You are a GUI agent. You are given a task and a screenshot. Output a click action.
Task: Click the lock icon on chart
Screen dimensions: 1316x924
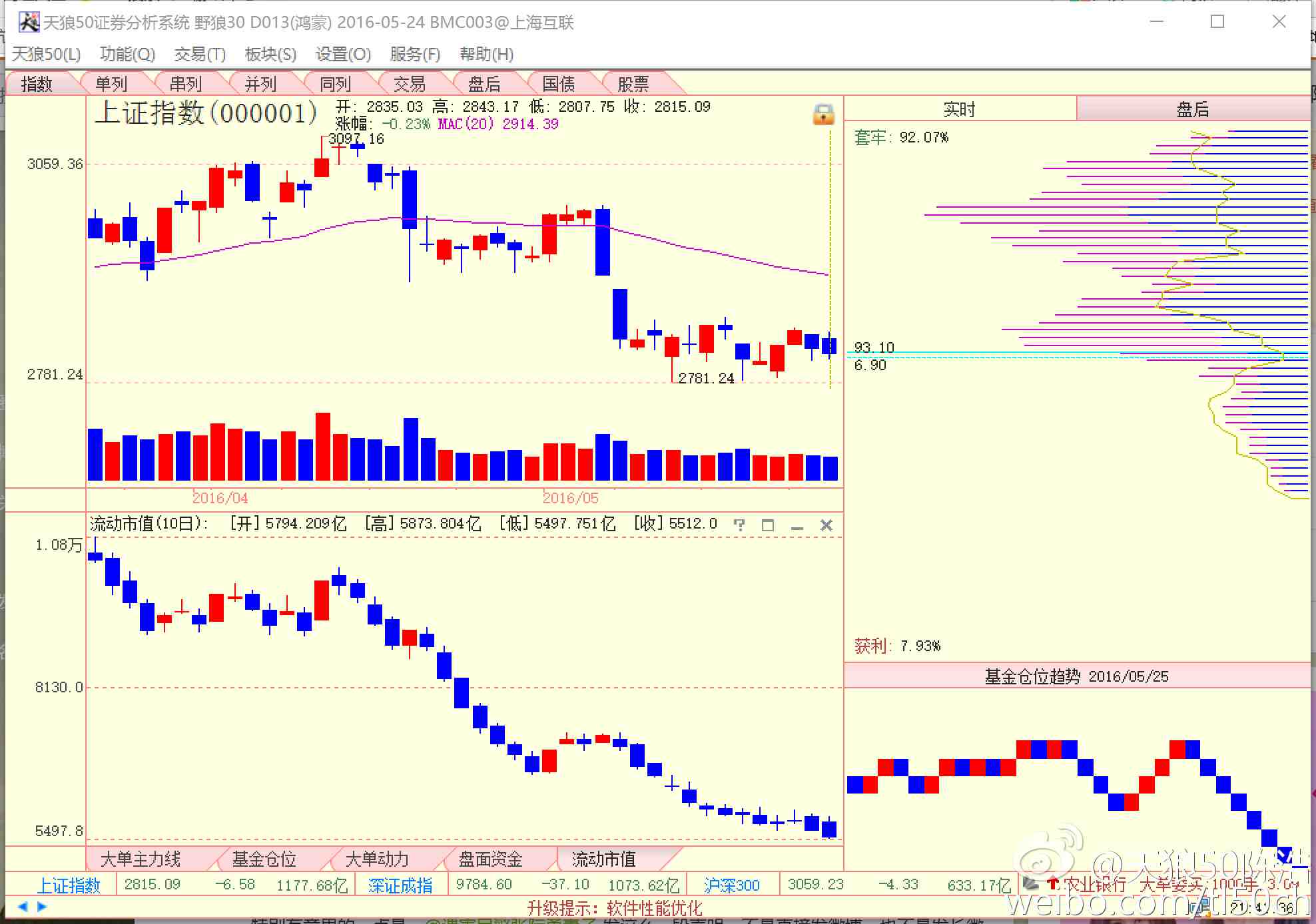[x=823, y=115]
